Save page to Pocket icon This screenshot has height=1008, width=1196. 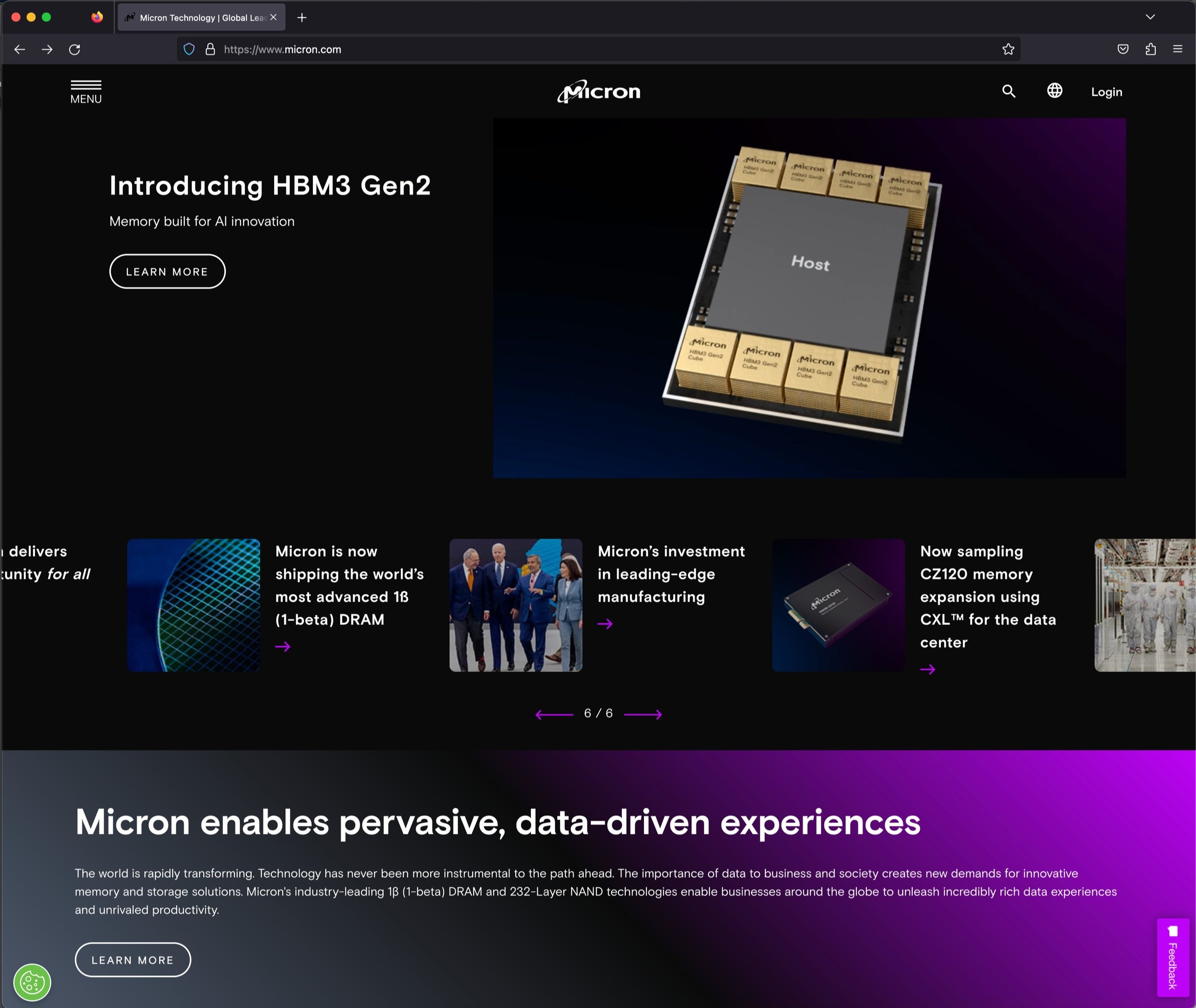pyautogui.click(x=1123, y=50)
